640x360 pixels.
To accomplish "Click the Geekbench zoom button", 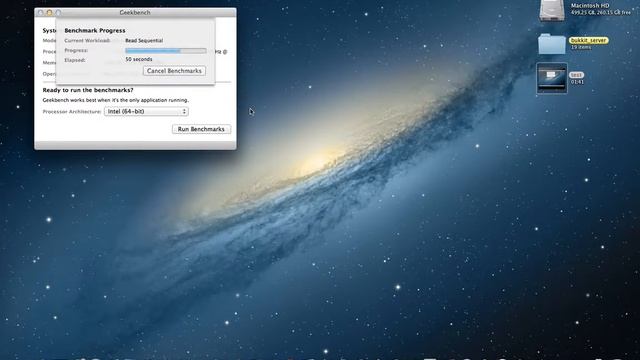I will [x=58, y=13].
